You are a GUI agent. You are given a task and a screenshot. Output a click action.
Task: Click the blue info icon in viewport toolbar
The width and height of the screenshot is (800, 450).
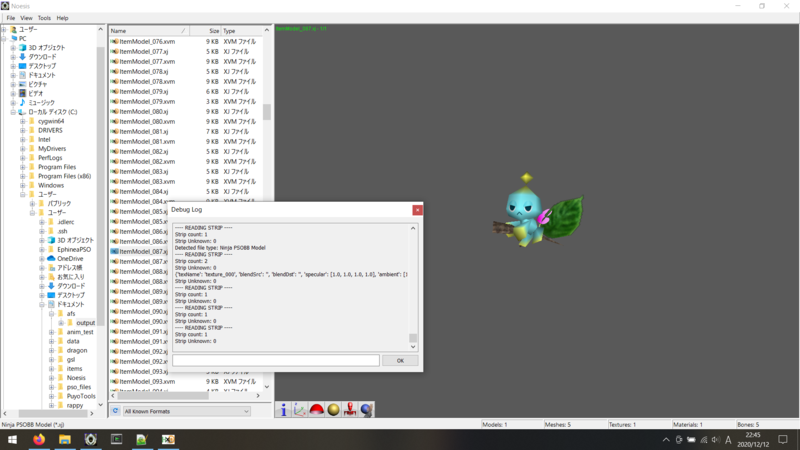tap(283, 410)
